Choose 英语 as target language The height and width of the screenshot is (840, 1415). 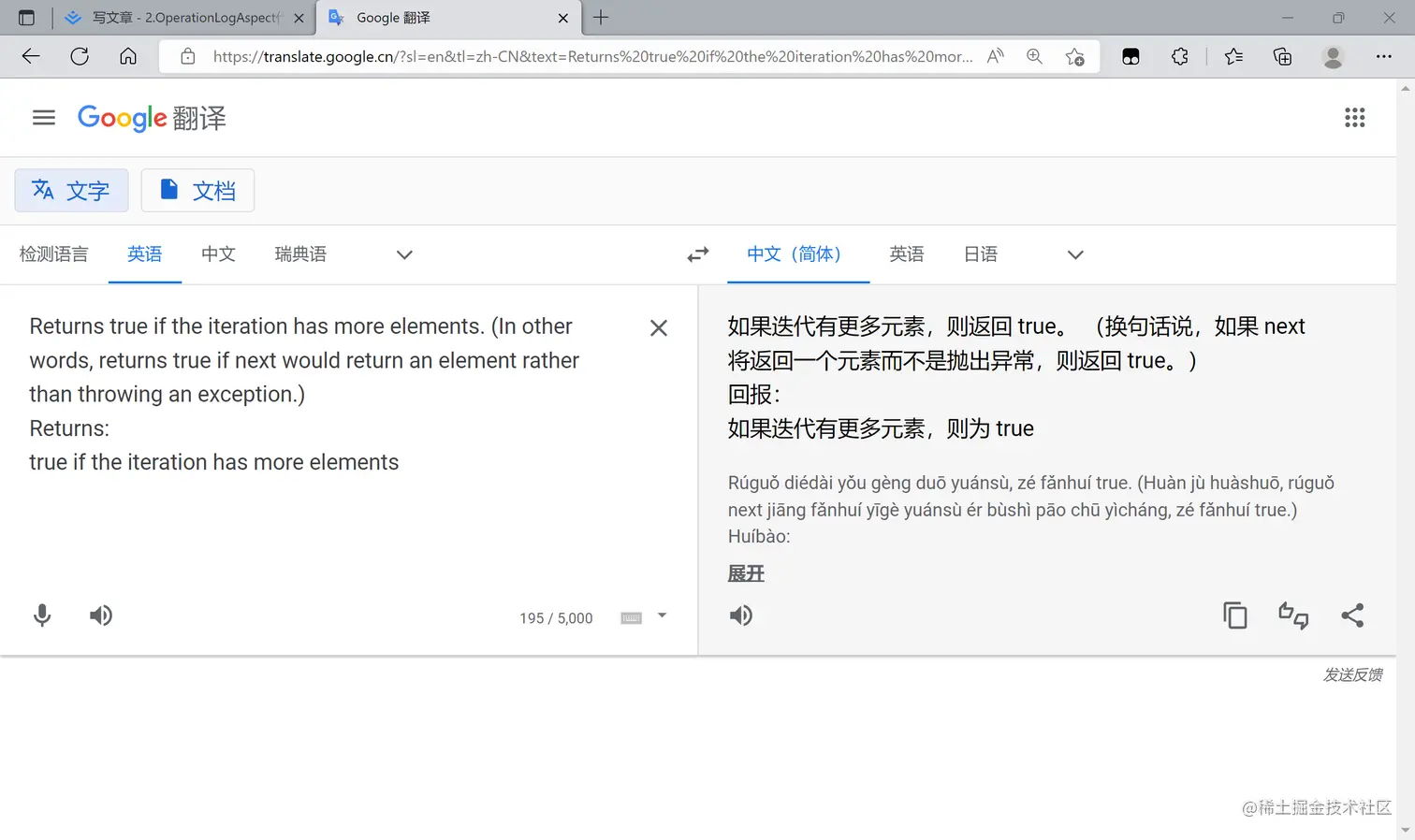[x=906, y=254]
